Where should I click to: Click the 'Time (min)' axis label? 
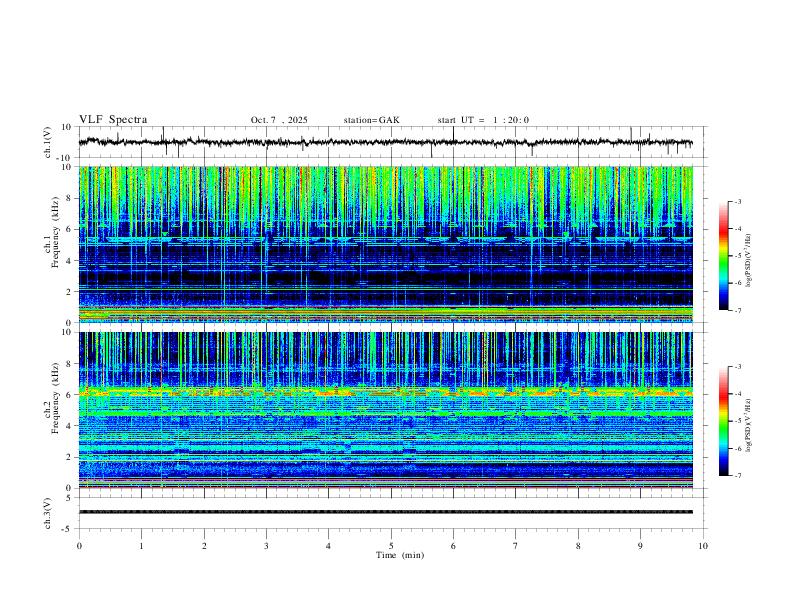[x=400, y=555]
